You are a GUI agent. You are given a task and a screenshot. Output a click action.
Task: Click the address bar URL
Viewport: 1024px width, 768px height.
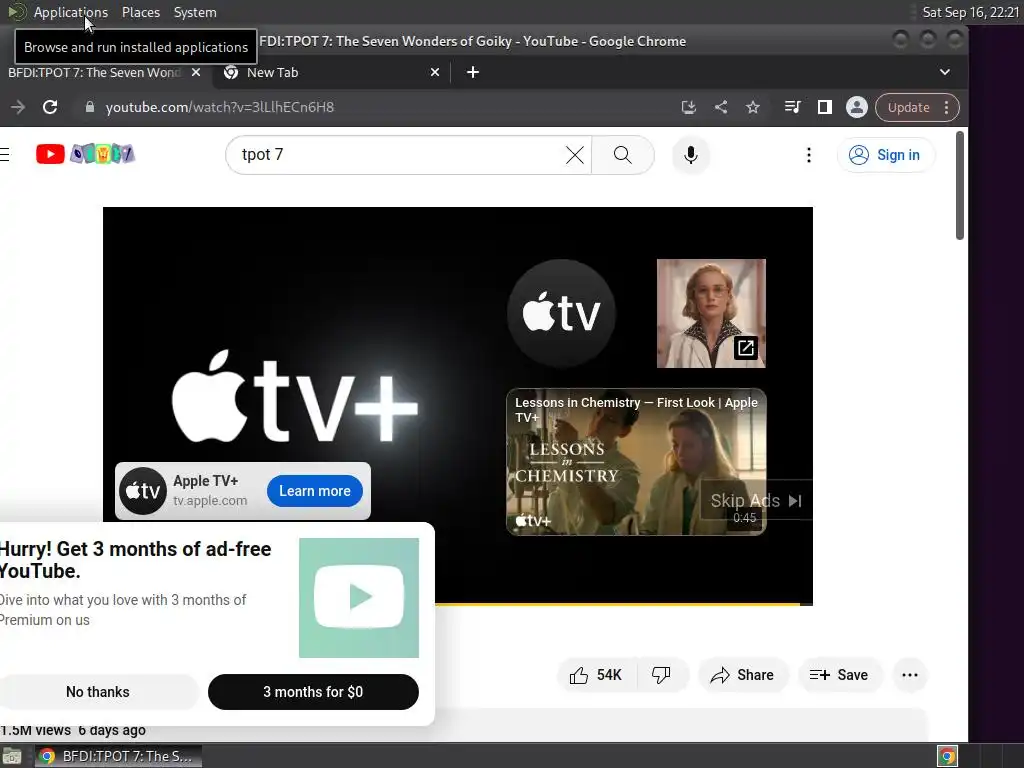pyautogui.click(x=219, y=107)
